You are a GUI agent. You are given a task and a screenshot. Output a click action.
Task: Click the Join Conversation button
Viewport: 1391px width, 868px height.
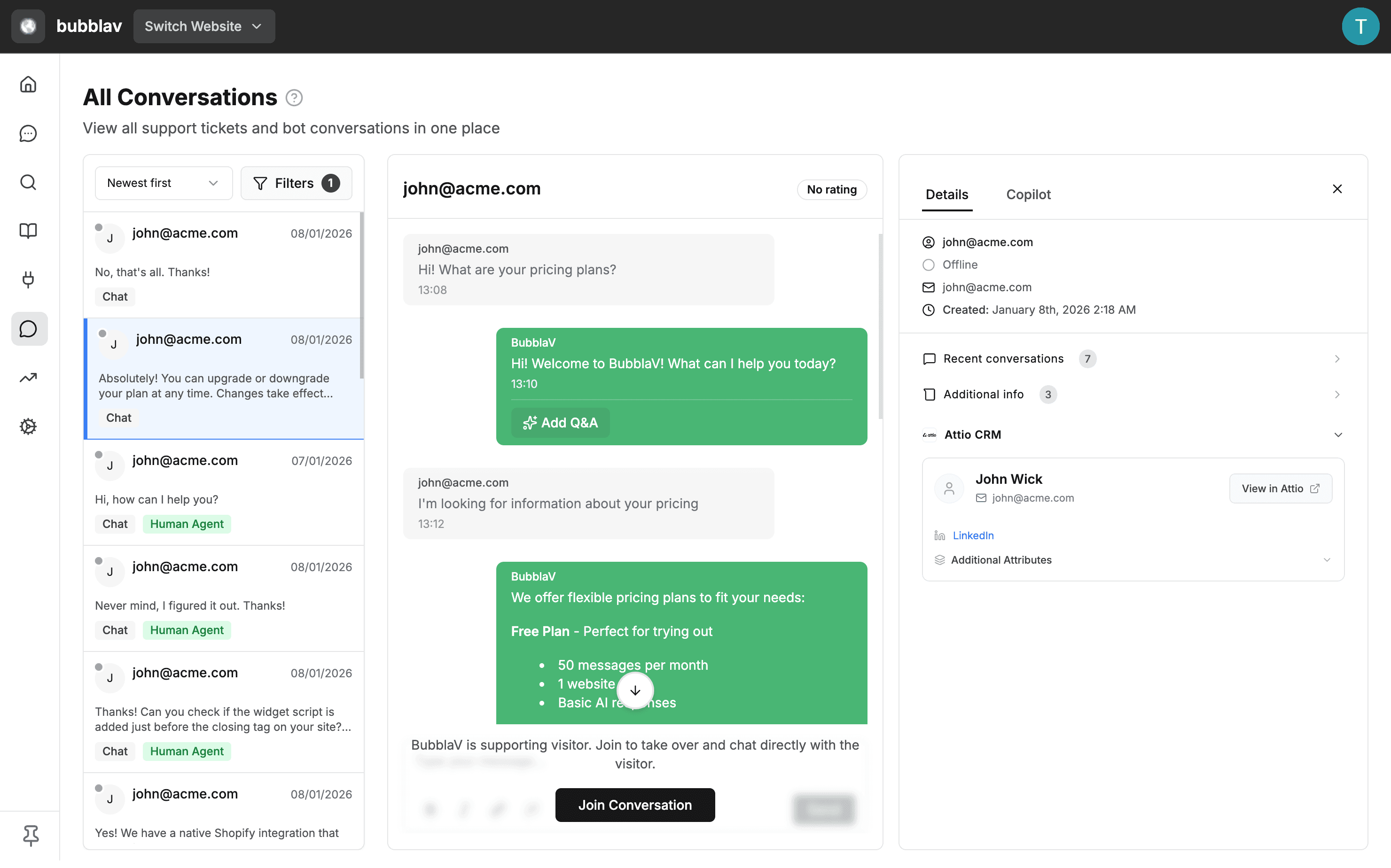point(634,806)
